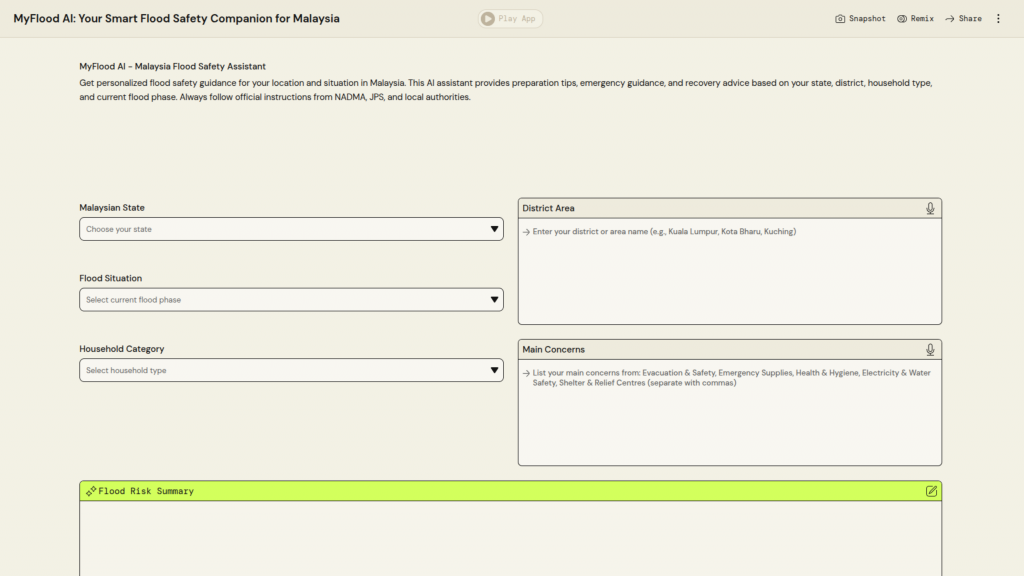Start voice input with District Area microphone
This screenshot has height=576, width=1024.
point(930,208)
